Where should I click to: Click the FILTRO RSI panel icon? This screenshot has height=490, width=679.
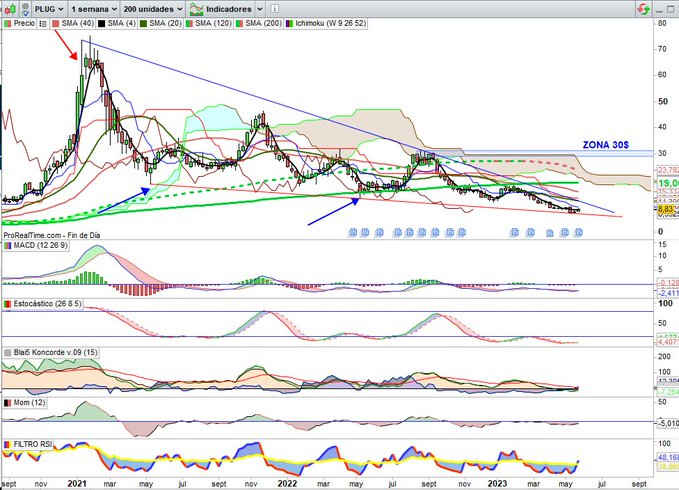point(7,444)
